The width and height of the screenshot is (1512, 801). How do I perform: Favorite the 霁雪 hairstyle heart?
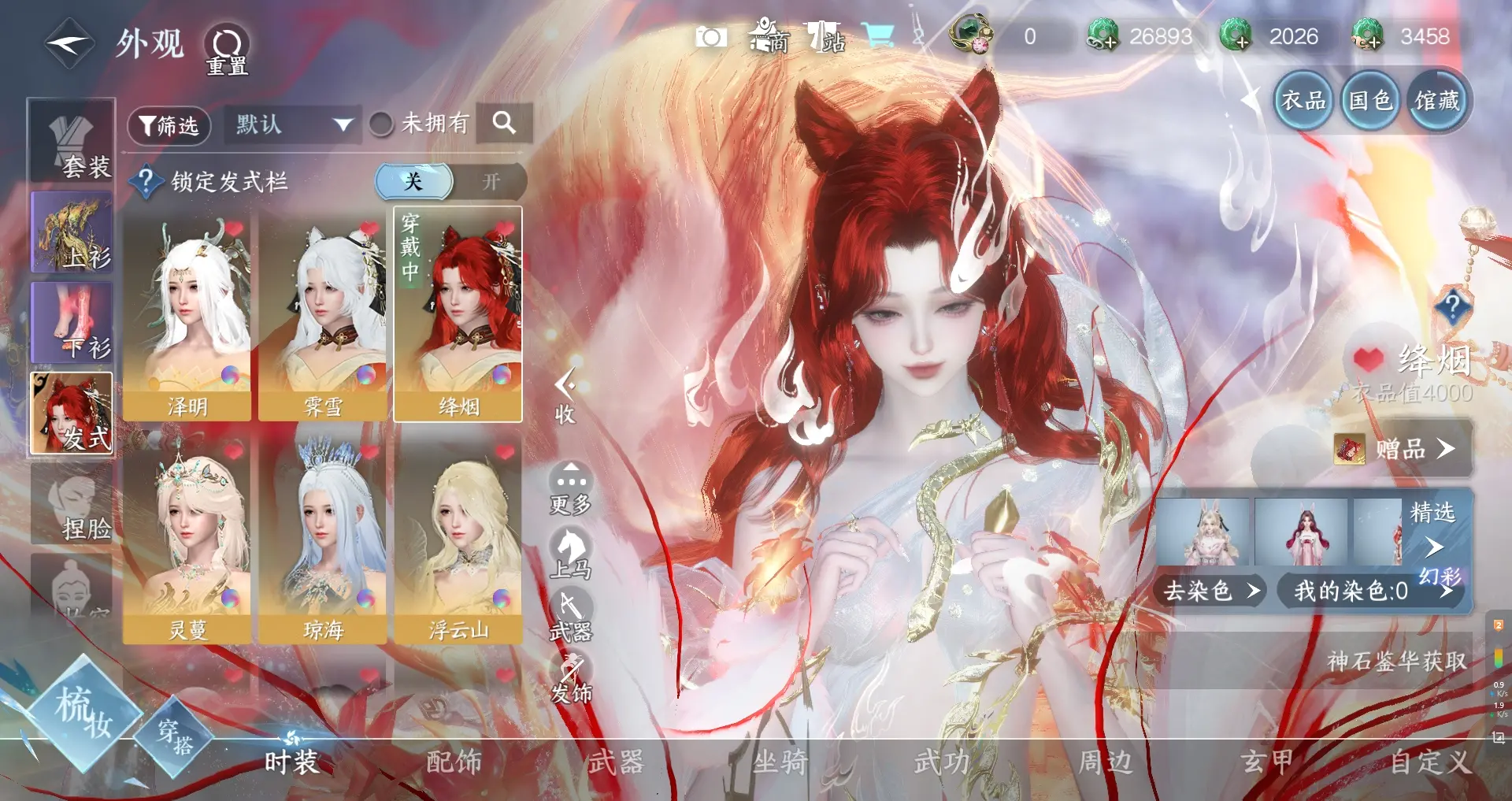coord(369,228)
